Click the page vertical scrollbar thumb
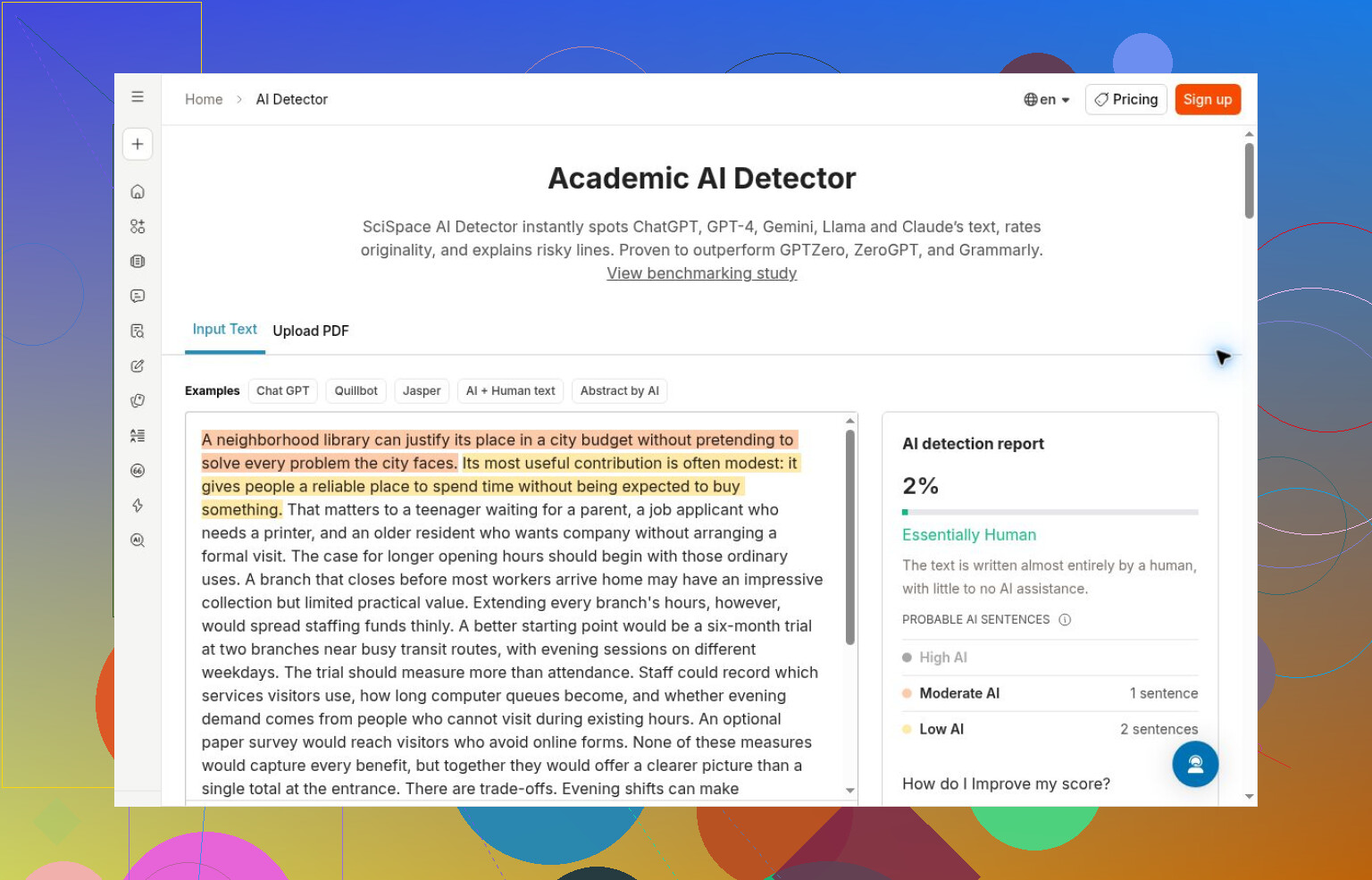 1249,180
